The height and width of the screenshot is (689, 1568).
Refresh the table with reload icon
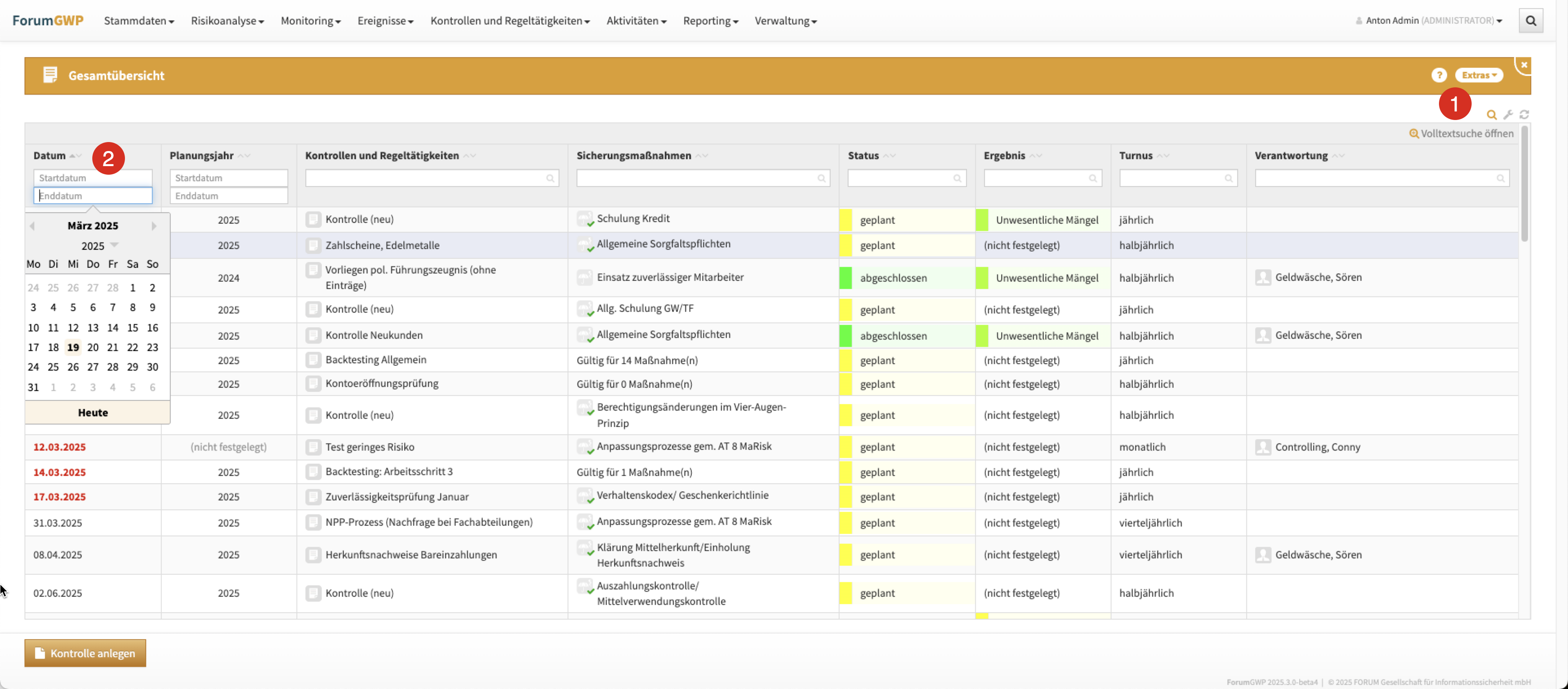[1524, 114]
